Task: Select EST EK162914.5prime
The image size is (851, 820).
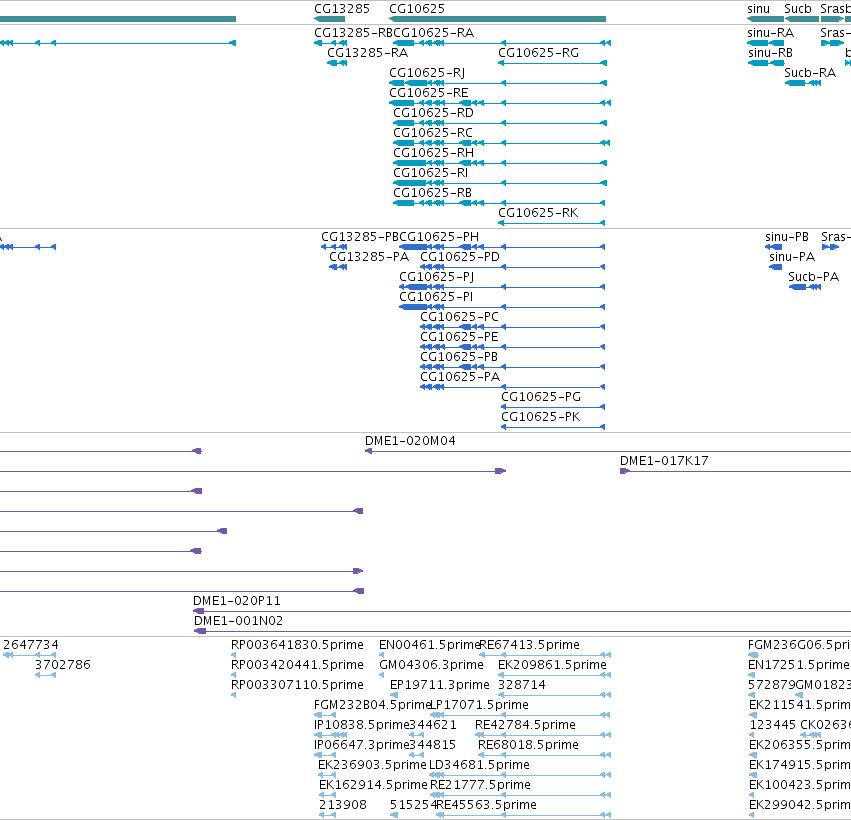Action: (x=373, y=785)
